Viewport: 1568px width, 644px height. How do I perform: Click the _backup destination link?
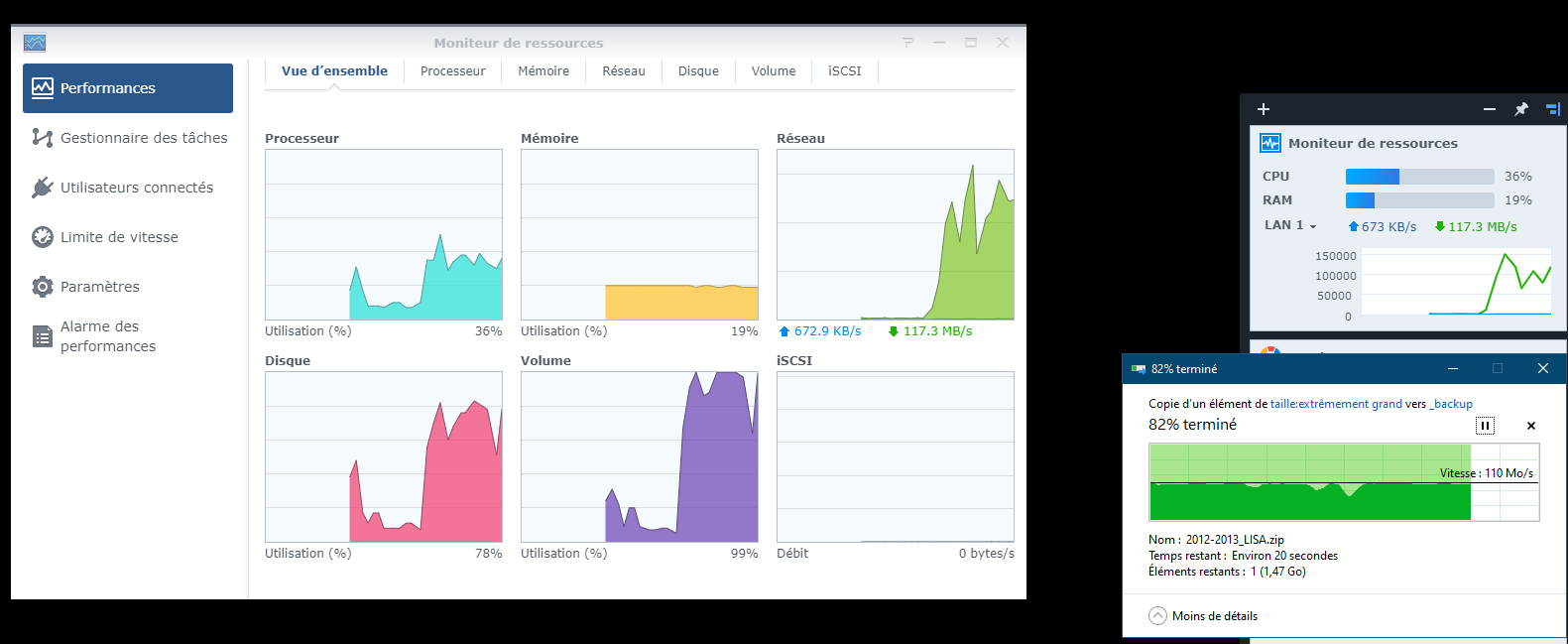tap(1451, 404)
